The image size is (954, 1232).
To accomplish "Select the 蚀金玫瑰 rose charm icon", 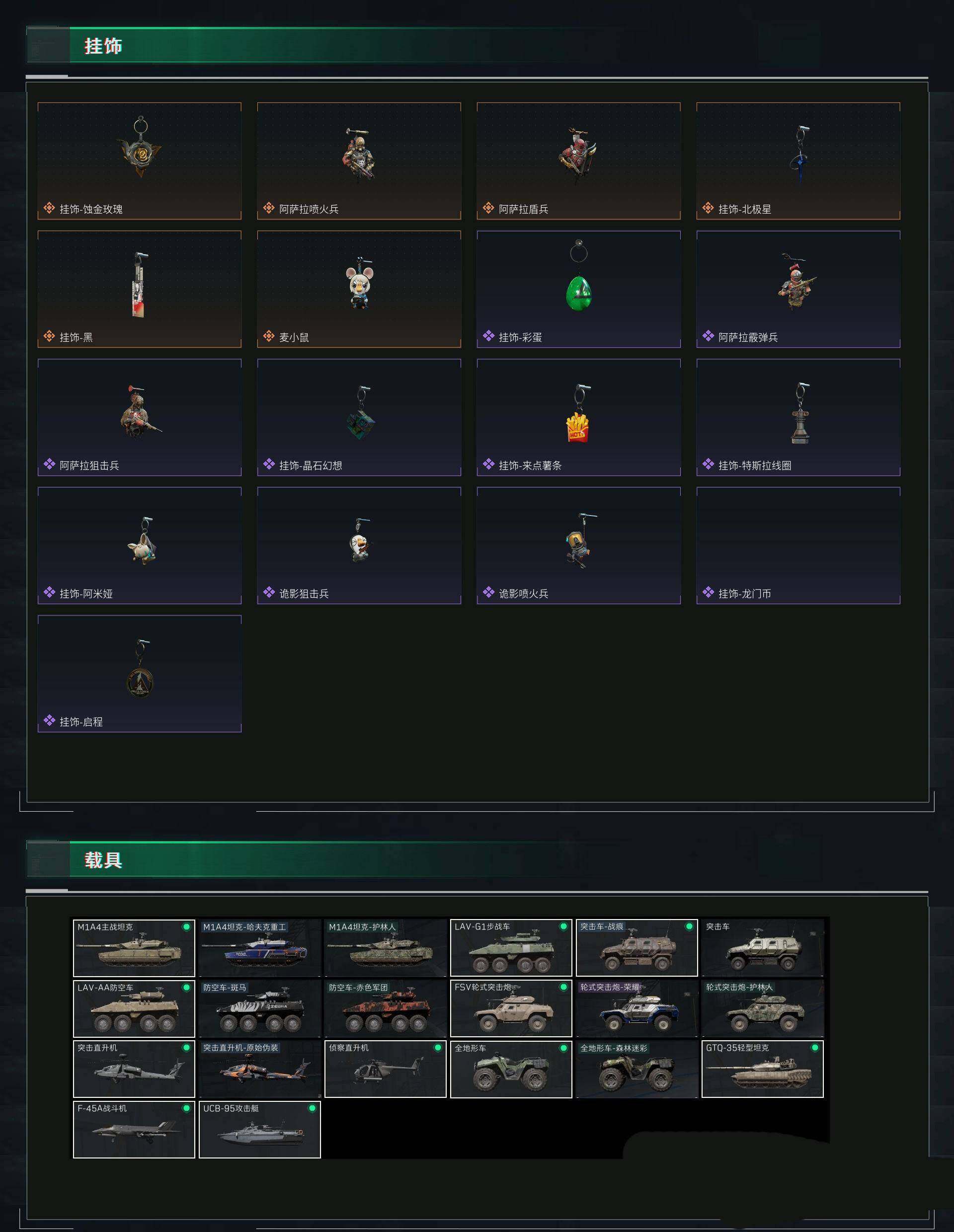I will point(141,147).
